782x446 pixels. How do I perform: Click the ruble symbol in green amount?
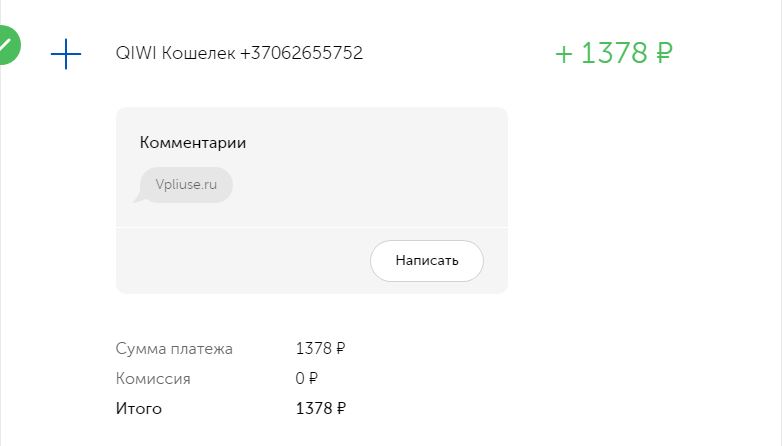(x=664, y=53)
